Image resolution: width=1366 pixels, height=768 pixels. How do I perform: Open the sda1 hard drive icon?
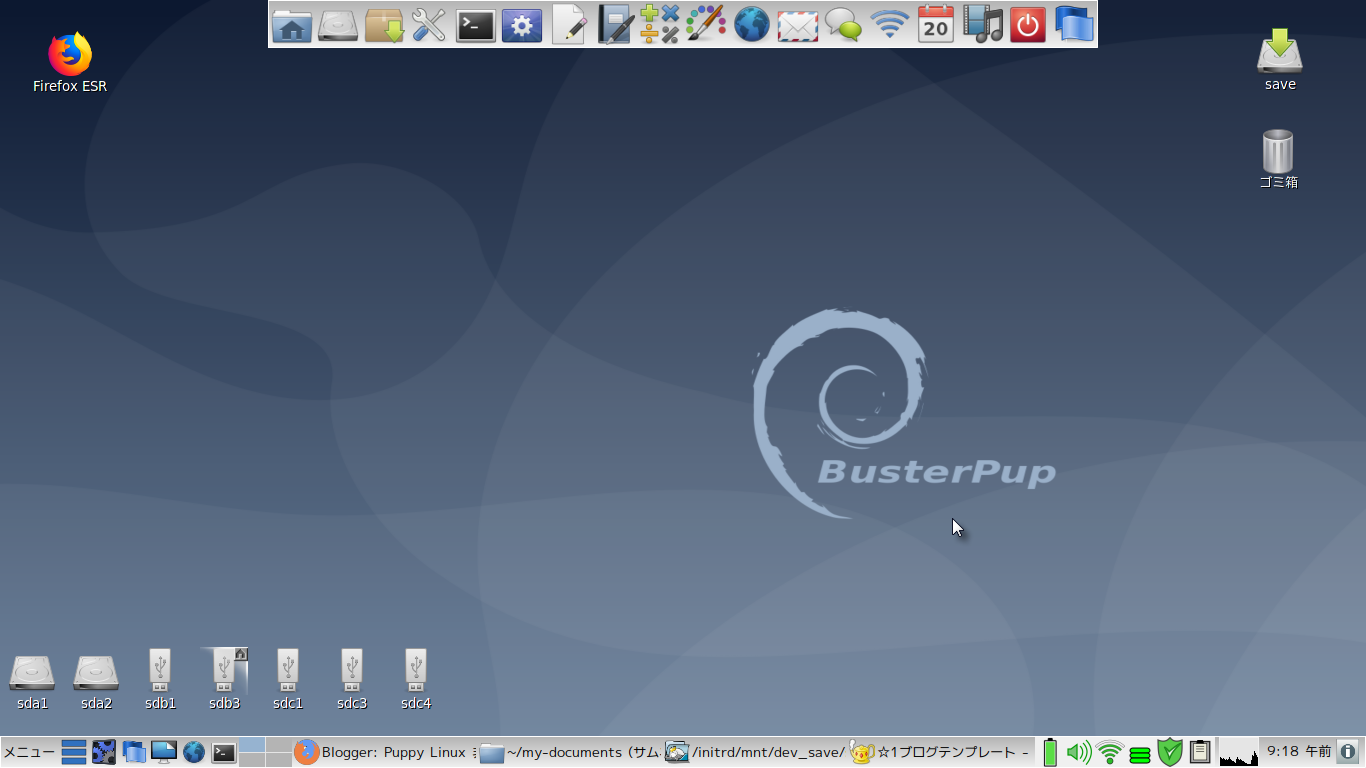[32, 682]
